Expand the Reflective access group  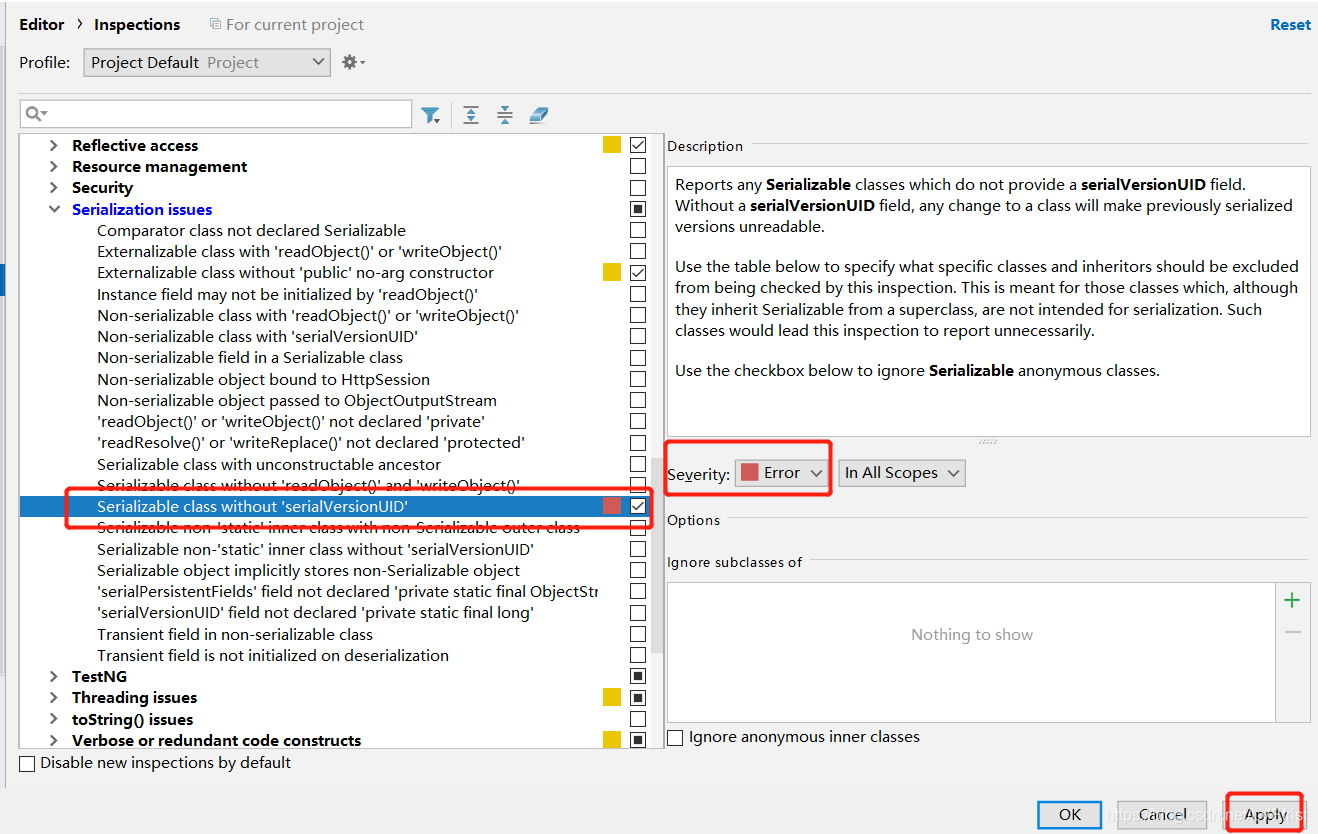coord(54,145)
